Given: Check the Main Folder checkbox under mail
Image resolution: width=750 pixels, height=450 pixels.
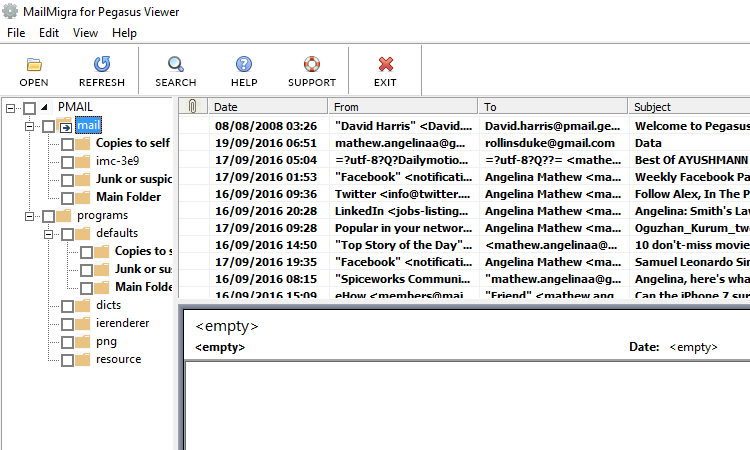Looking at the screenshot, I should (x=67, y=198).
